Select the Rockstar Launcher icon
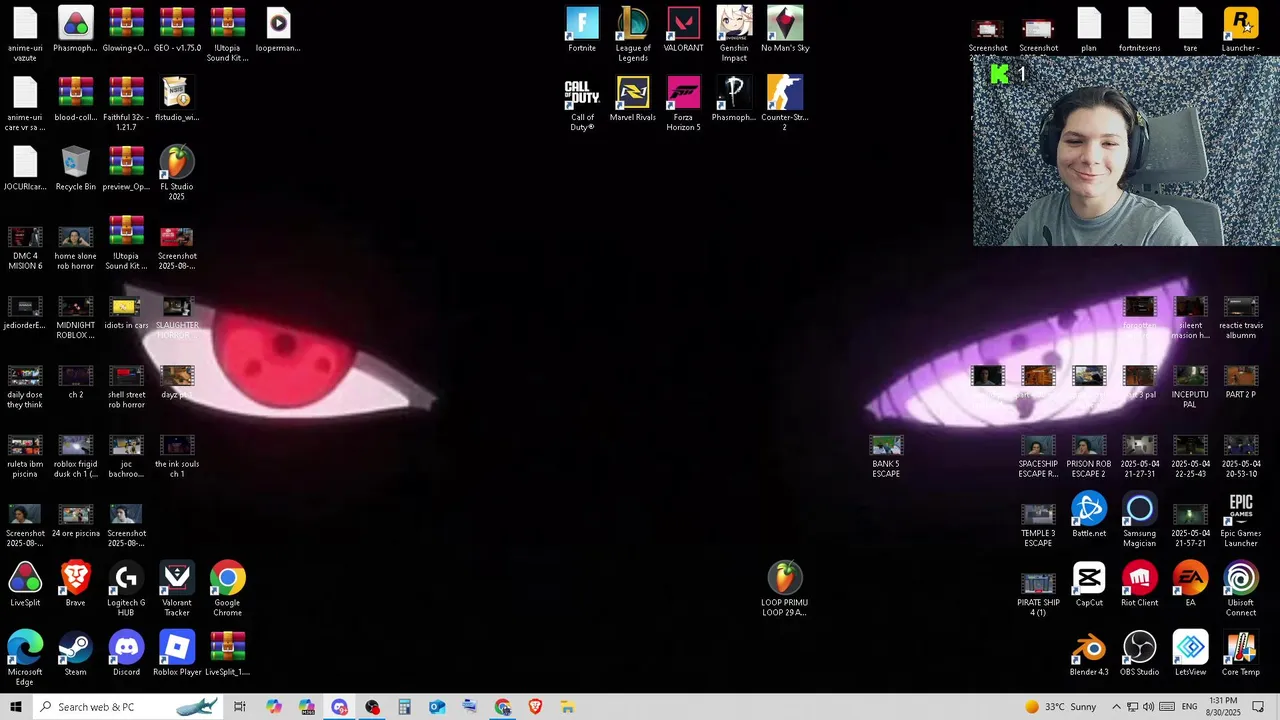This screenshot has height=720, width=1280. [1241, 30]
